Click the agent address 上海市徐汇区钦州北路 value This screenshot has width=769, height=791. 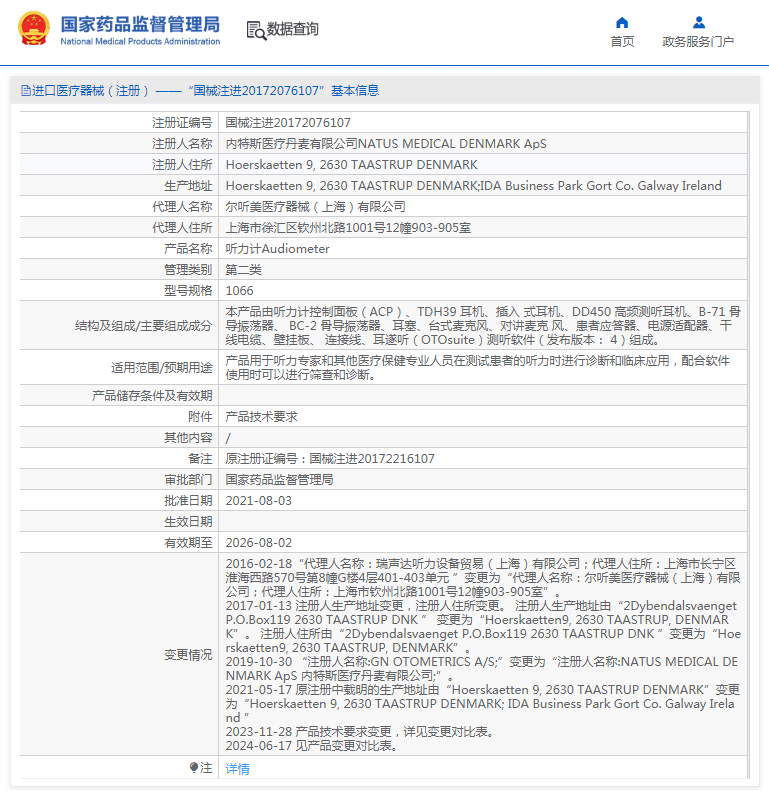click(x=348, y=228)
